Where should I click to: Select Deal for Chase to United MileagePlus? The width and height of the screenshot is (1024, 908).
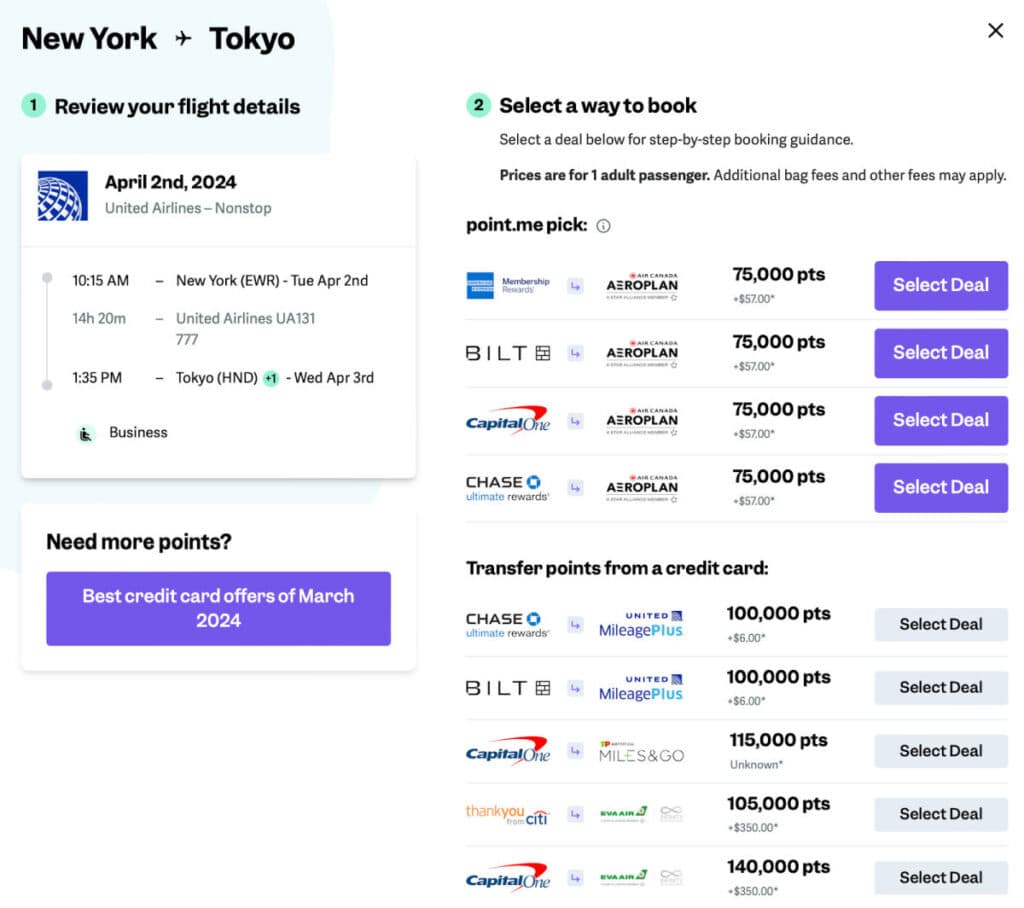940,624
